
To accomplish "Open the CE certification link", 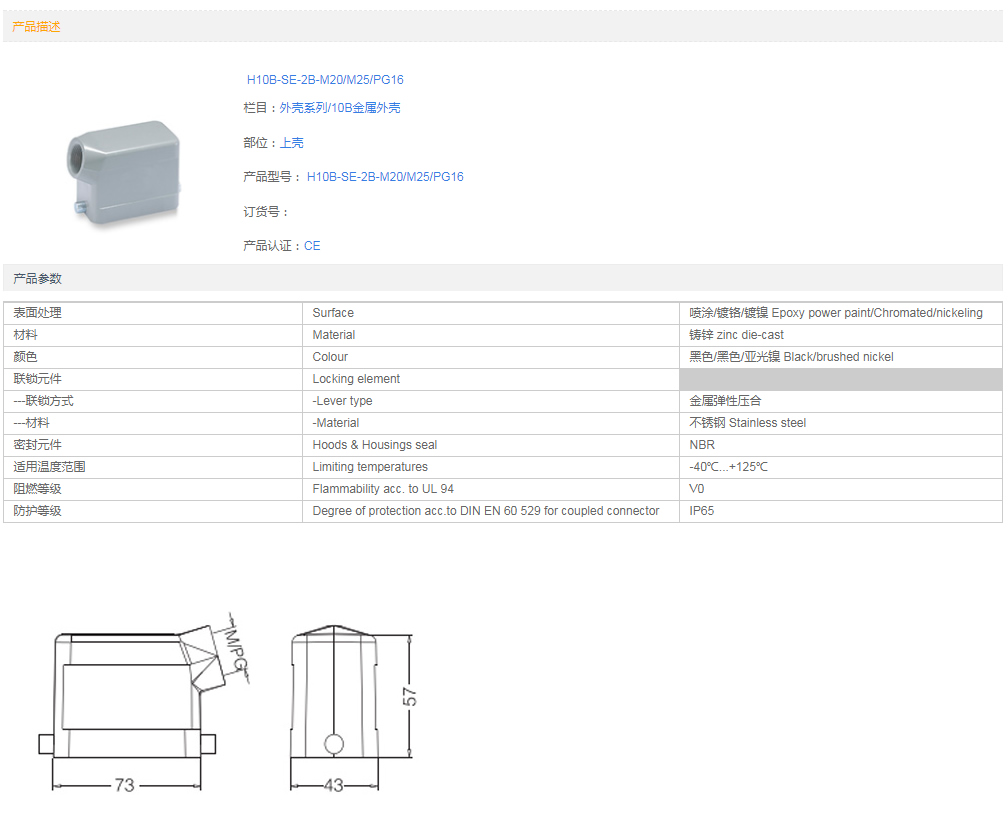I will [x=312, y=246].
